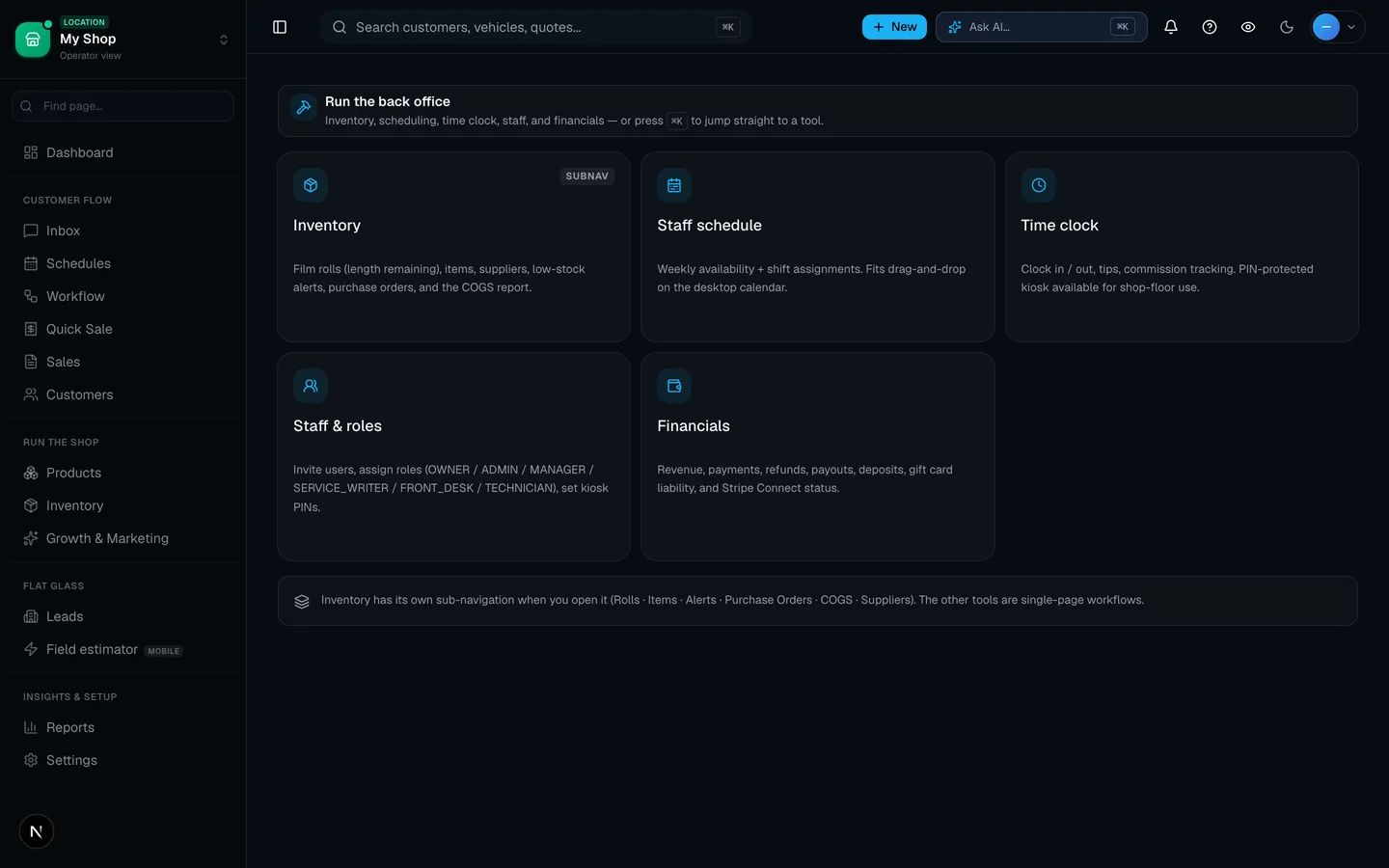Click the blue New button
Screen dimensions: 1389x868
[894, 27]
